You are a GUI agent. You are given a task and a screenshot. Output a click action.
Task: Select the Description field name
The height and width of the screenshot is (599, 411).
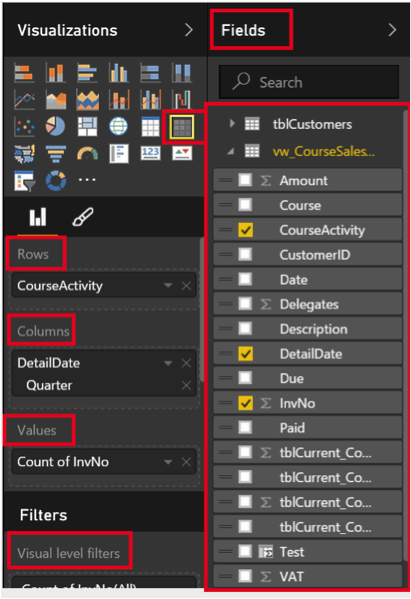pos(314,329)
